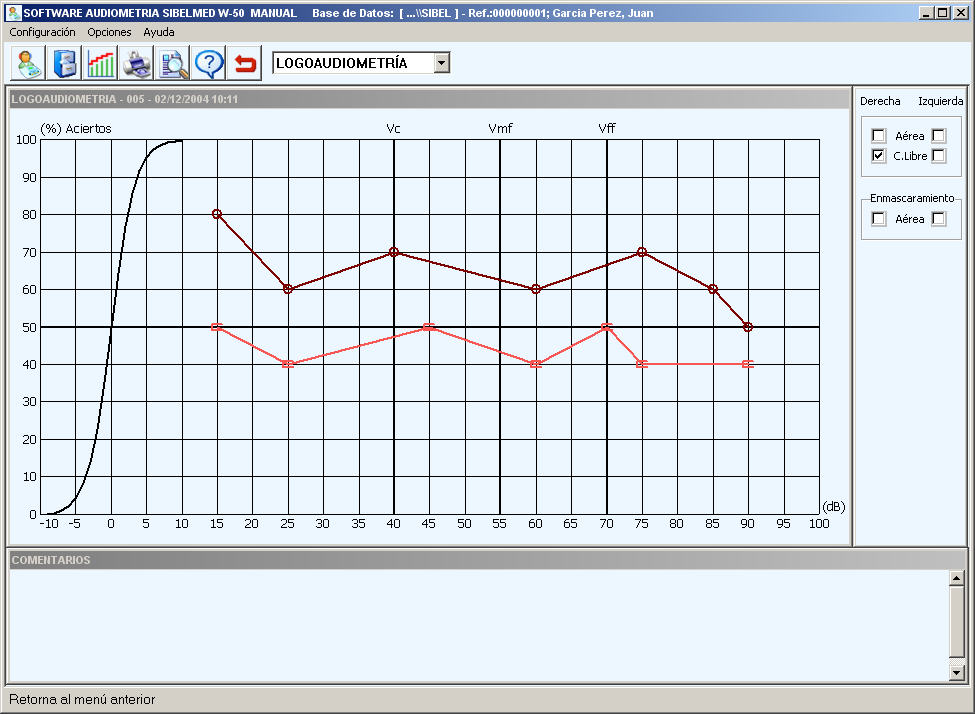975x714 pixels.
Task: Click the app icon in title bar
Action: 12,12
